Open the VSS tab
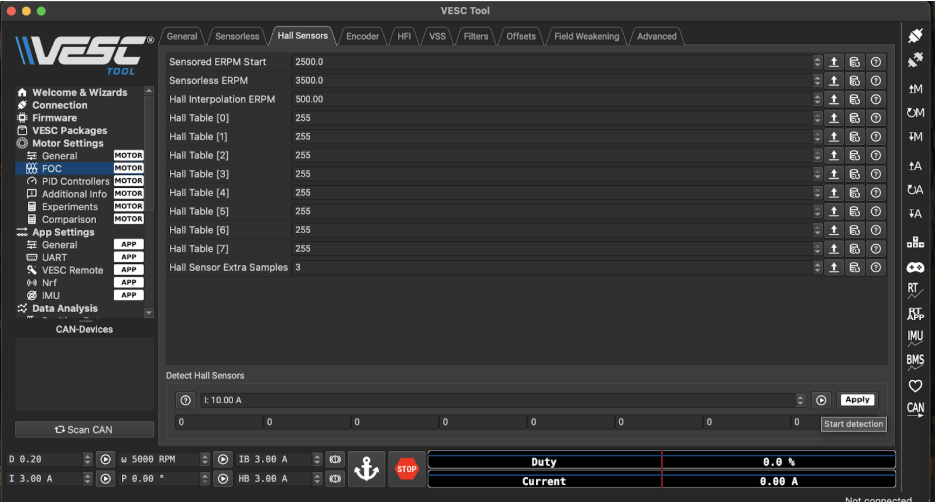The height and width of the screenshot is (502, 936). 438,36
